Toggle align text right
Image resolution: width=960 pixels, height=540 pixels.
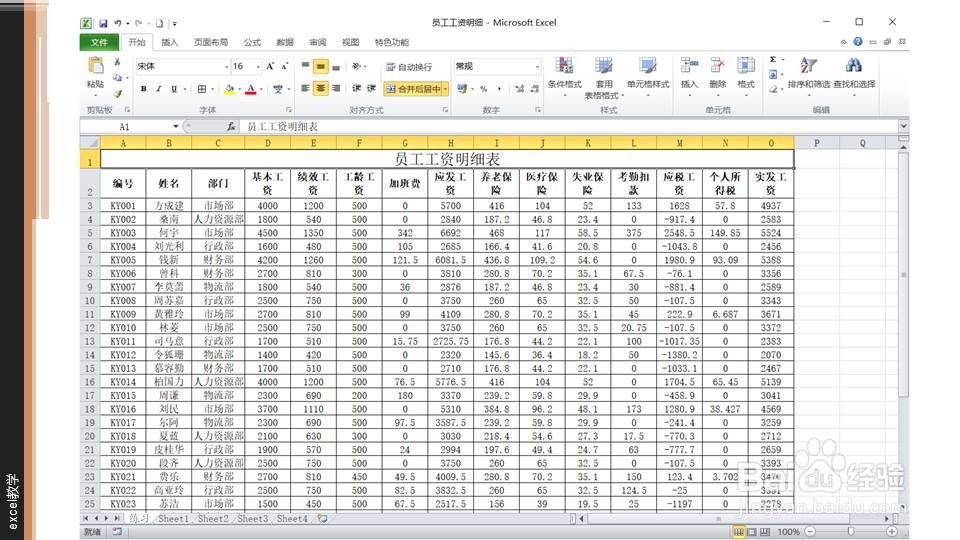[x=336, y=89]
